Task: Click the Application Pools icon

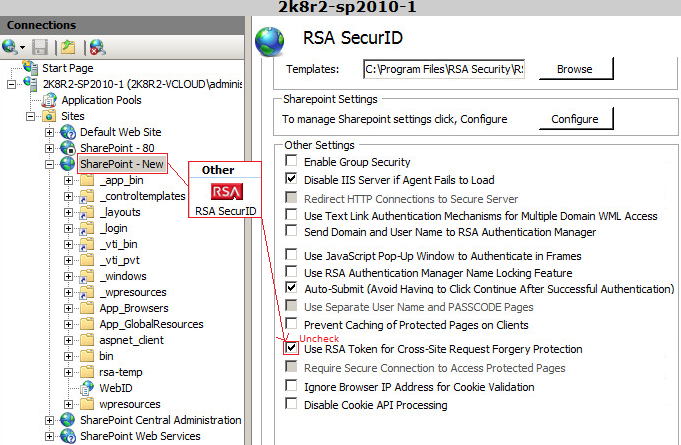Action: (x=50, y=100)
